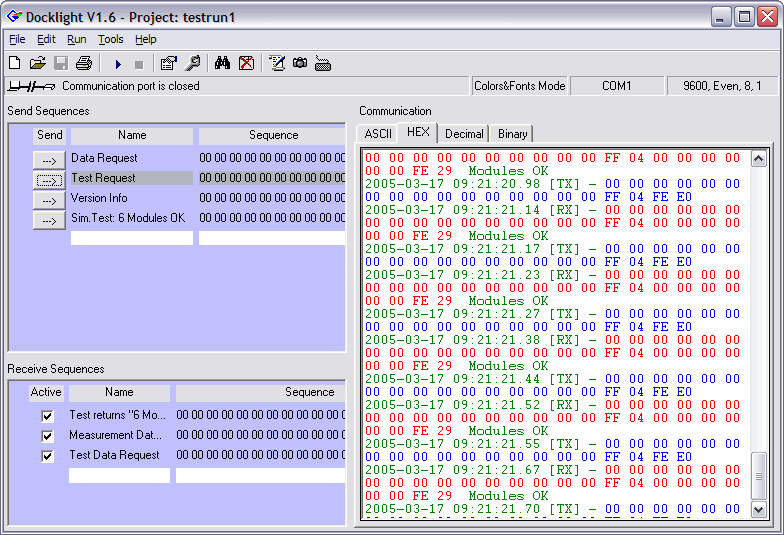
Task: Open the Edit menu
Action: coord(46,39)
